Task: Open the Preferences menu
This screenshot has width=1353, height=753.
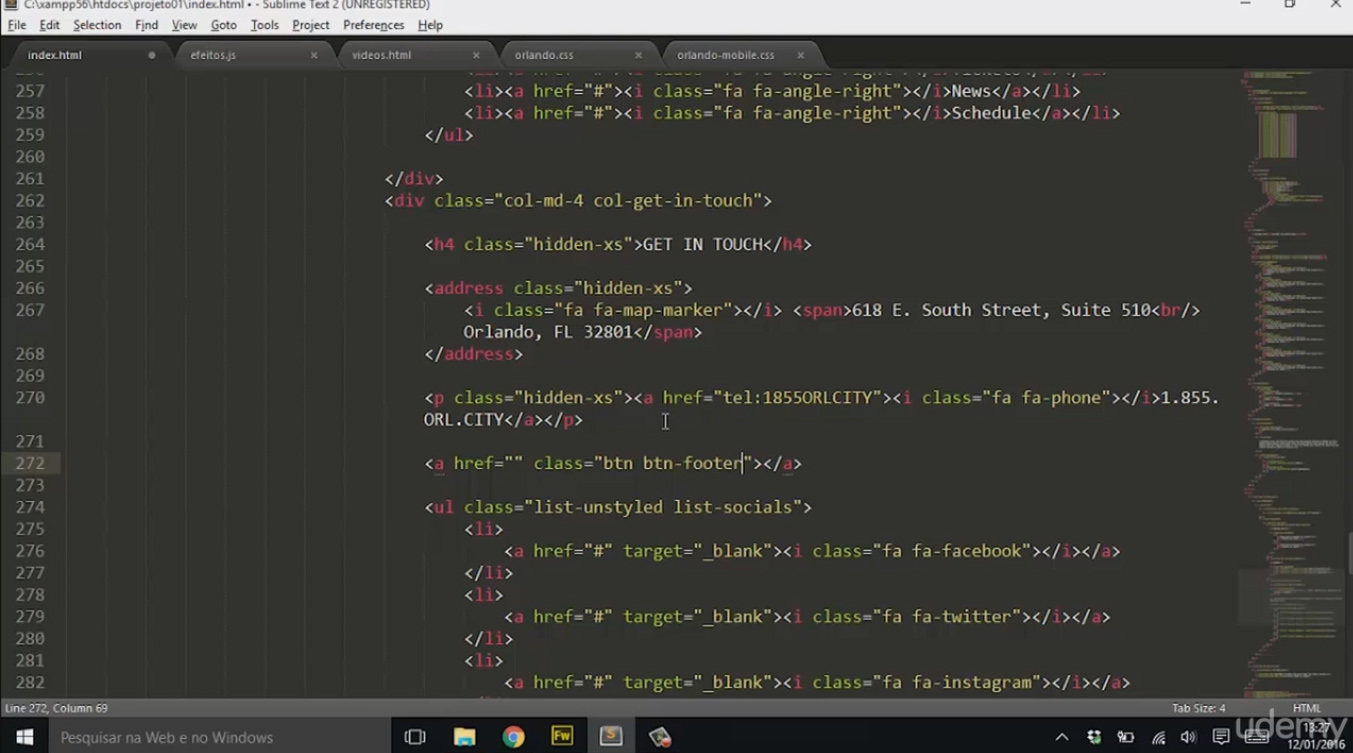Action: click(x=373, y=25)
